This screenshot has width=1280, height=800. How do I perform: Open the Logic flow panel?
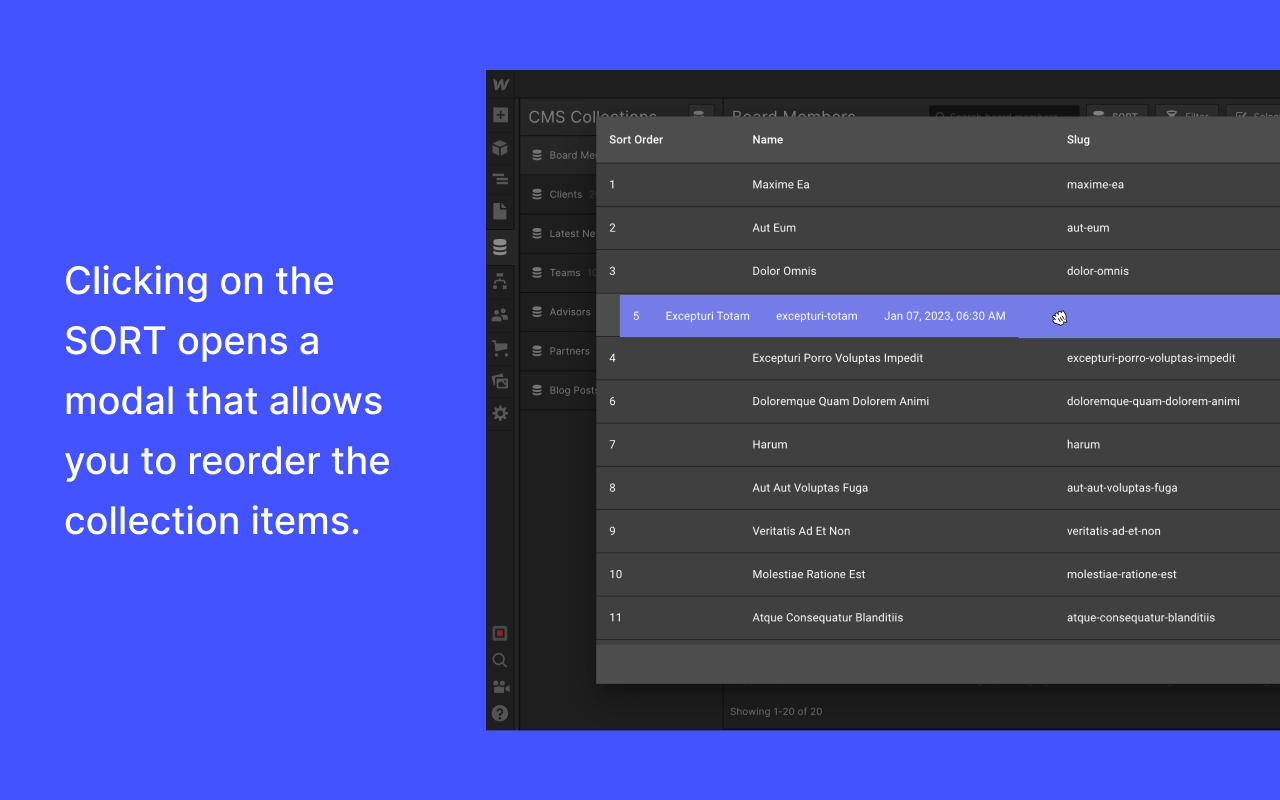click(500, 281)
